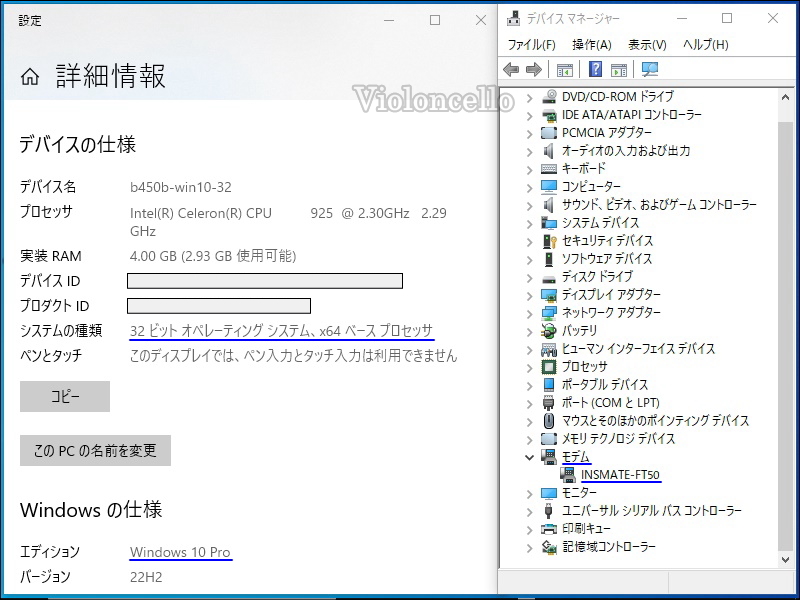Expand the ユニバーサル シリアル バス コントローラー category
Viewport: 800px width, 600px height.
pos(529,511)
